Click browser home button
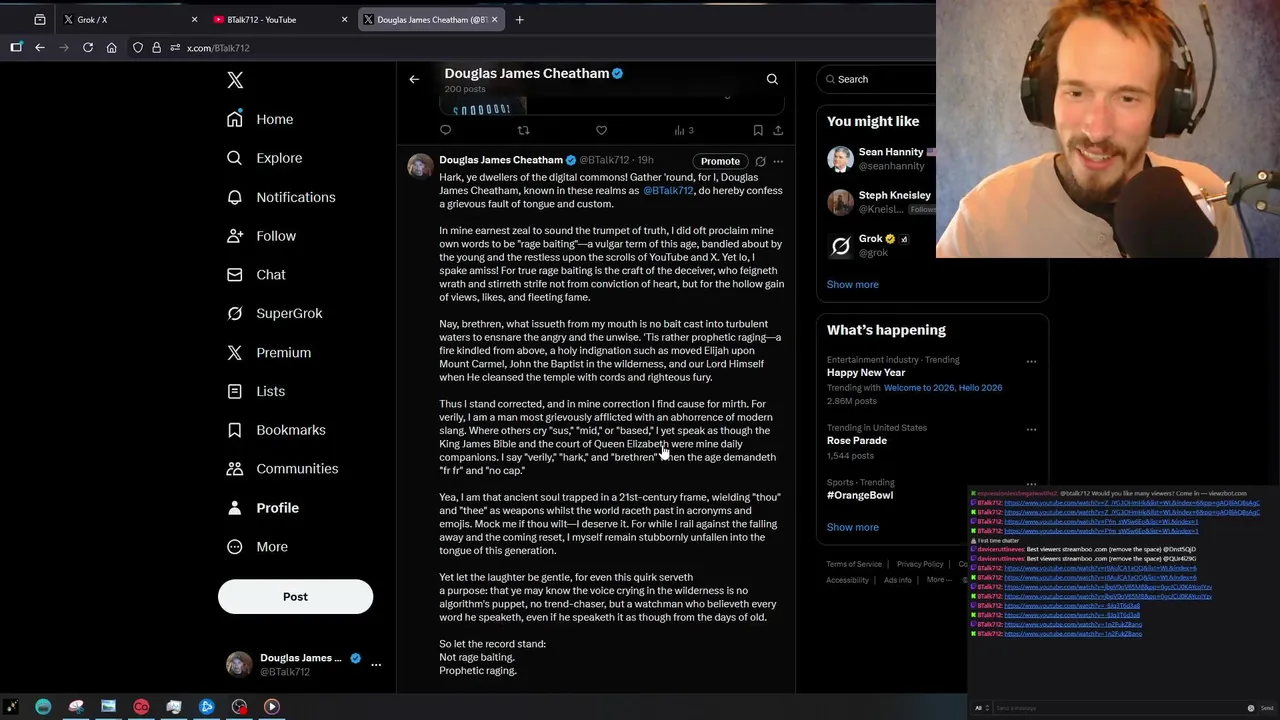The height and width of the screenshot is (720, 1280). [112, 48]
